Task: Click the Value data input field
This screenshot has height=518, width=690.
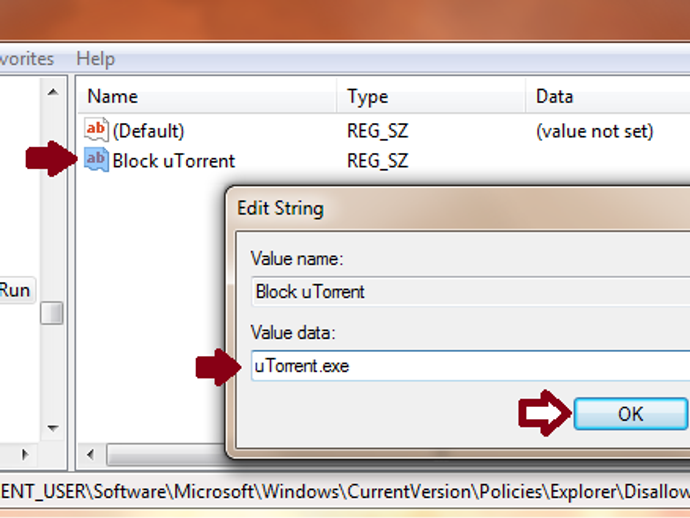Action: pos(470,366)
